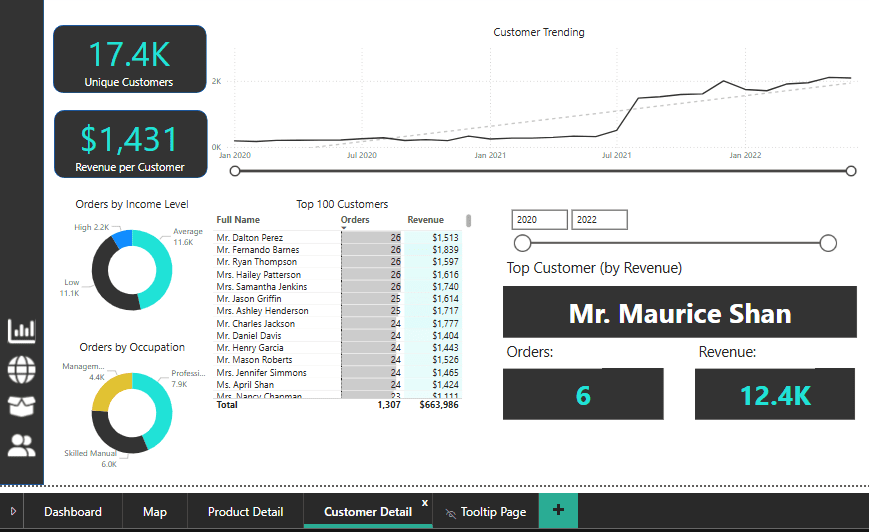Click the hidden eye icon on Tooltip Page
Viewport: 869px width, 532px height.
(x=451, y=513)
